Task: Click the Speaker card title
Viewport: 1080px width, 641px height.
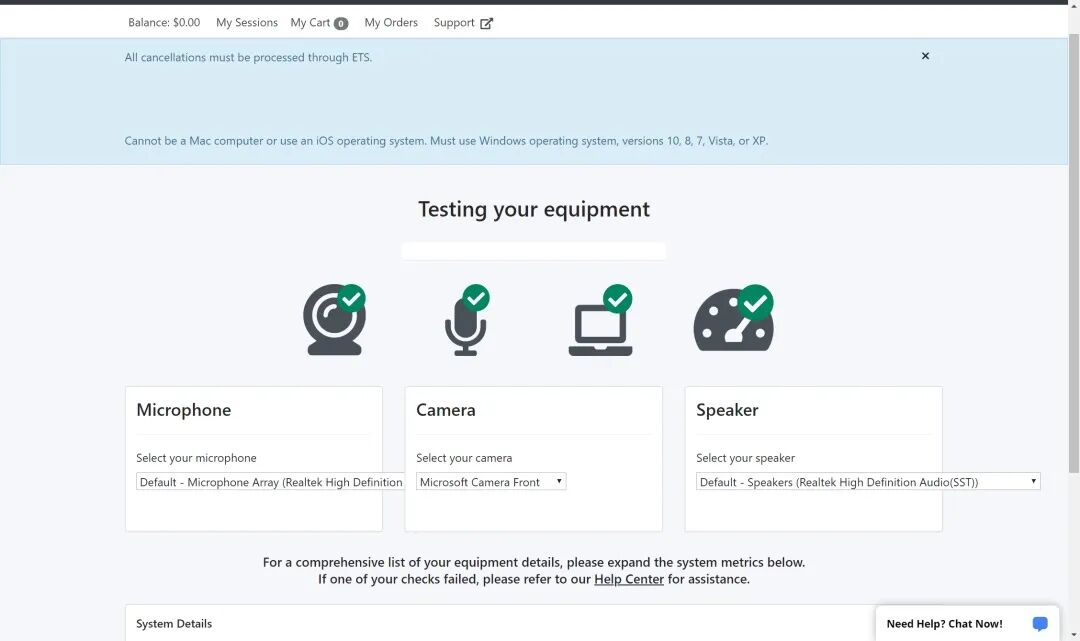Action: [727, 410]
